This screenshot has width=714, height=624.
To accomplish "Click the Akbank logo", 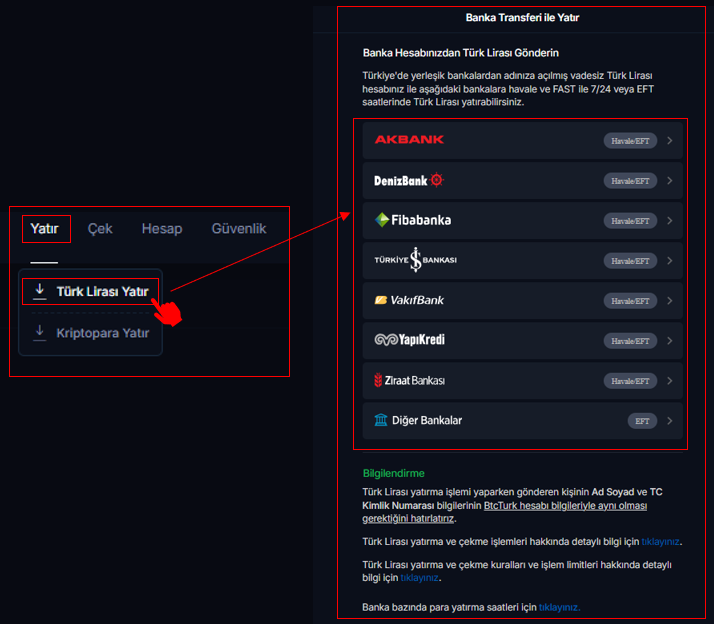I will tap(409, 140).
